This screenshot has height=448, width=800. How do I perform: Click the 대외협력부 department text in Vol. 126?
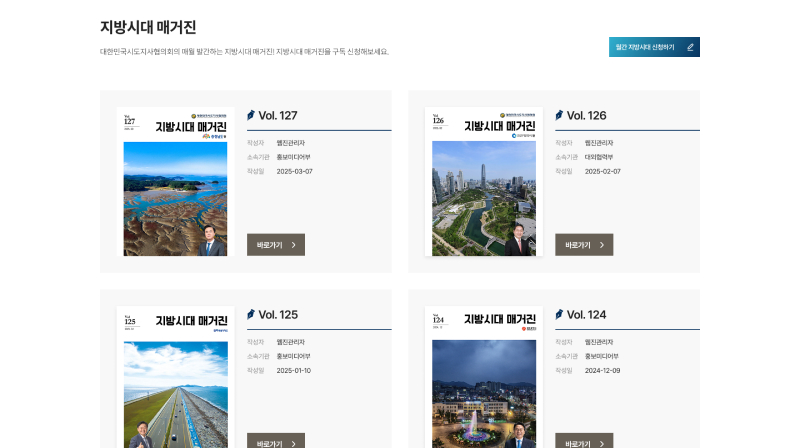pyautogui.click(x=598, y=157)
